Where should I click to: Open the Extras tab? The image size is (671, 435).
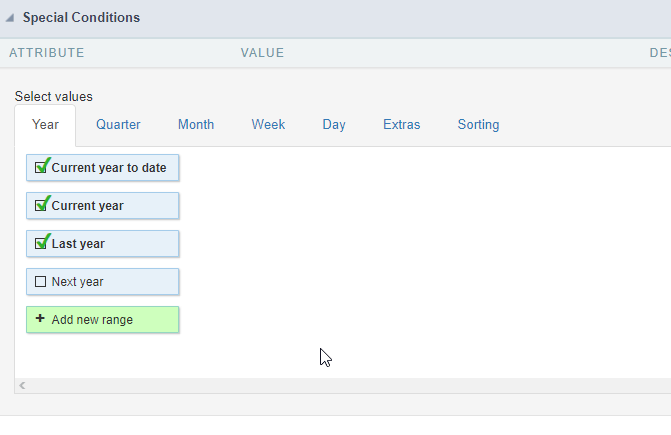click(401, 125)
